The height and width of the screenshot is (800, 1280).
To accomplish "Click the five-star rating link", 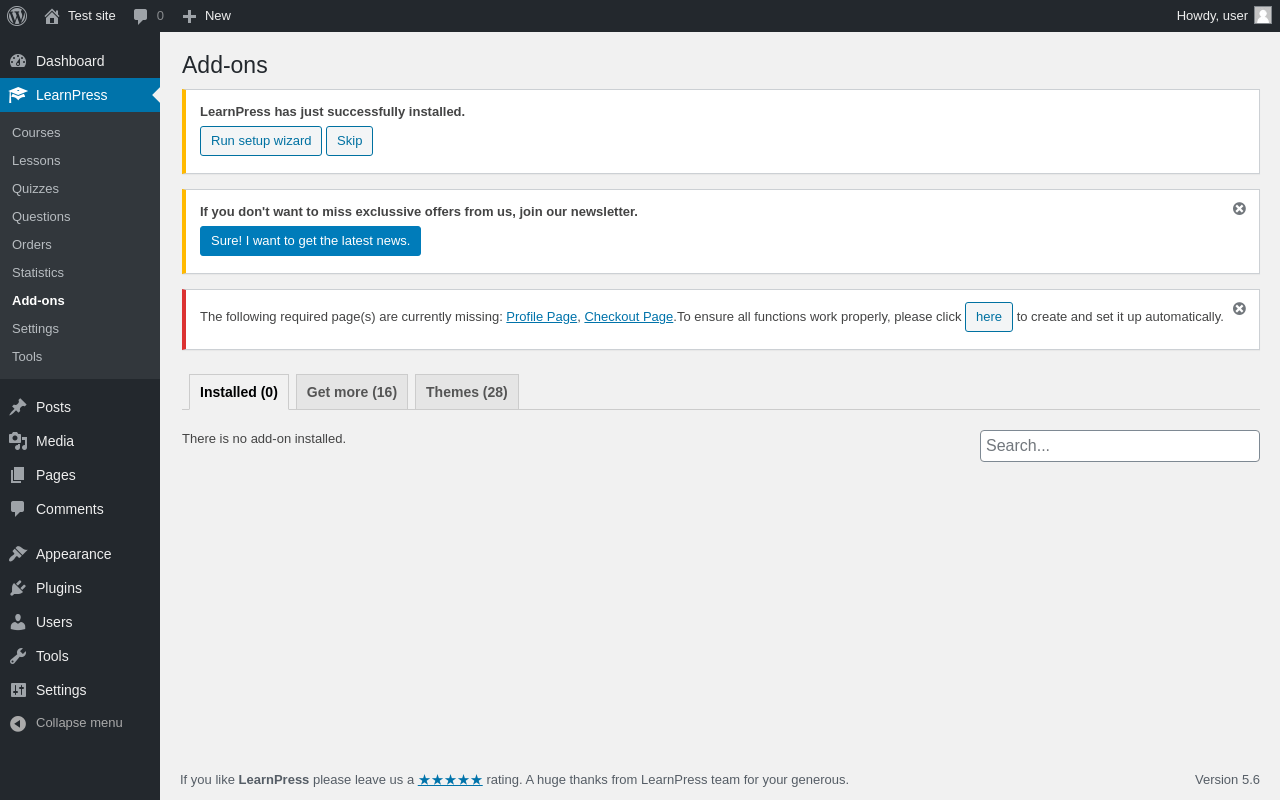I will click(x=450, y=780).
